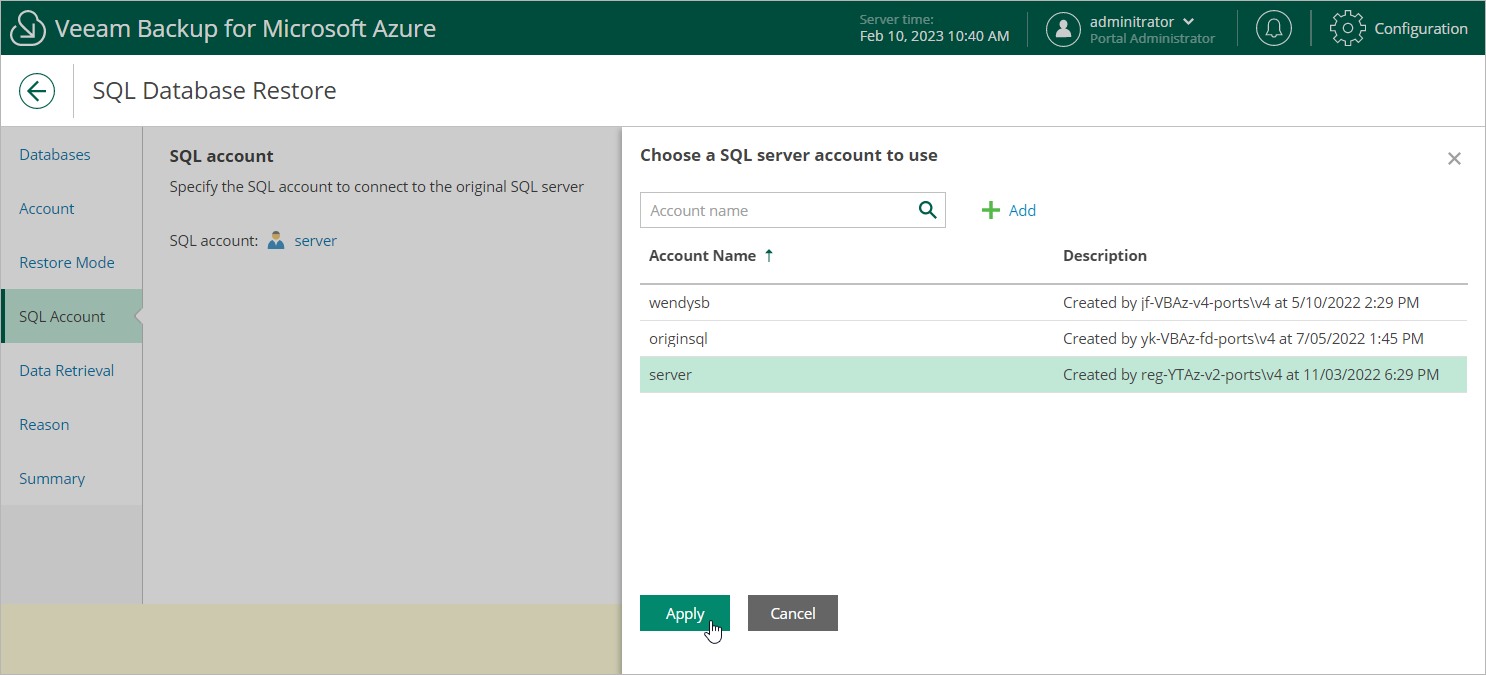1486x675 pixels.
Task: Open the Restore Mode step
Action: click(x=67, y=263)
